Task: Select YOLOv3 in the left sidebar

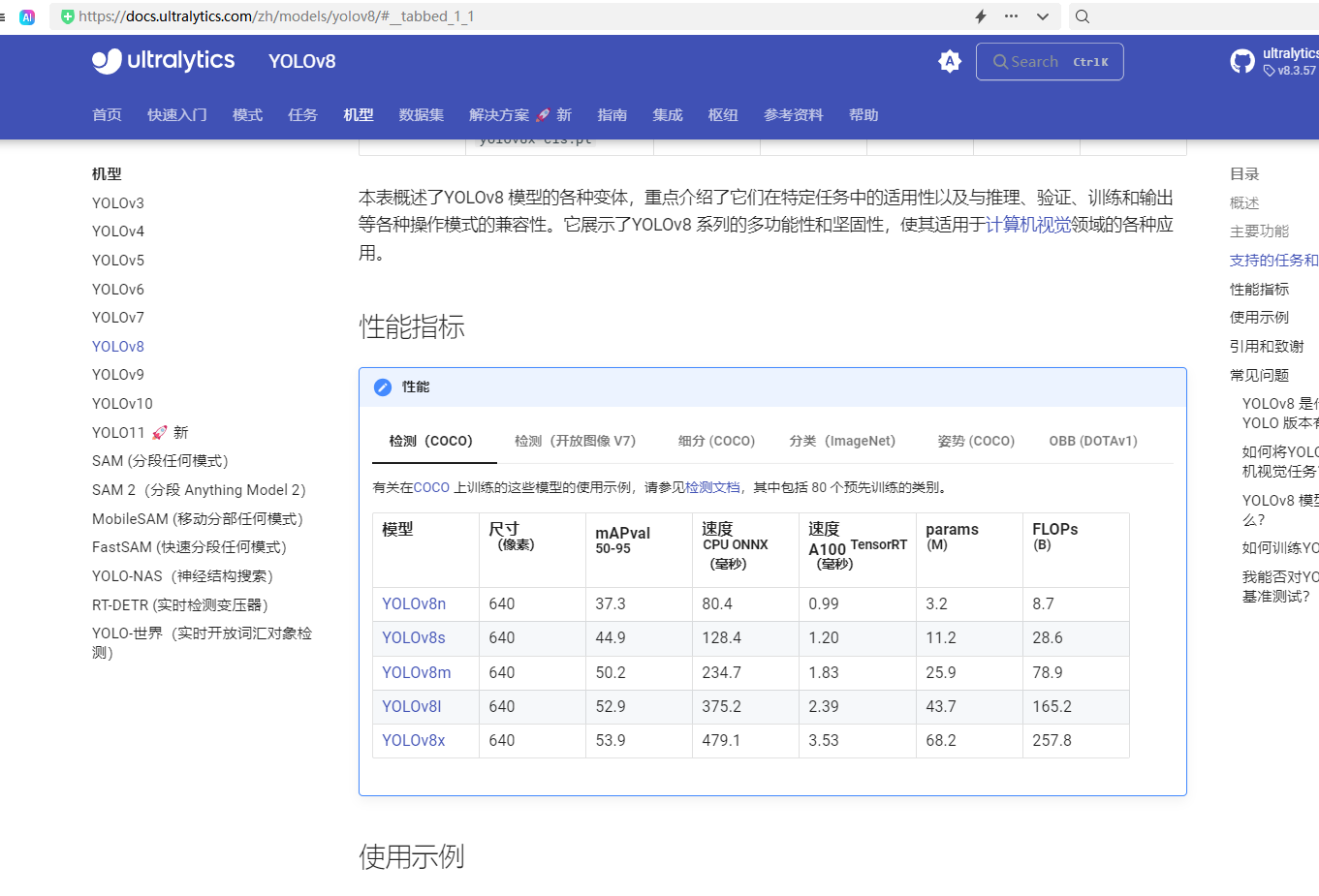Action: click(118, 203)
